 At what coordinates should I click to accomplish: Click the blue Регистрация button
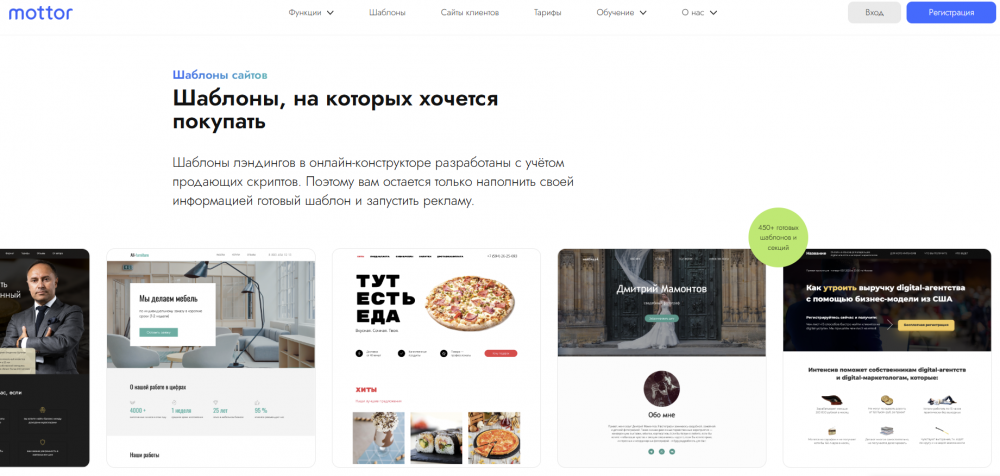[x=951, y=13]
